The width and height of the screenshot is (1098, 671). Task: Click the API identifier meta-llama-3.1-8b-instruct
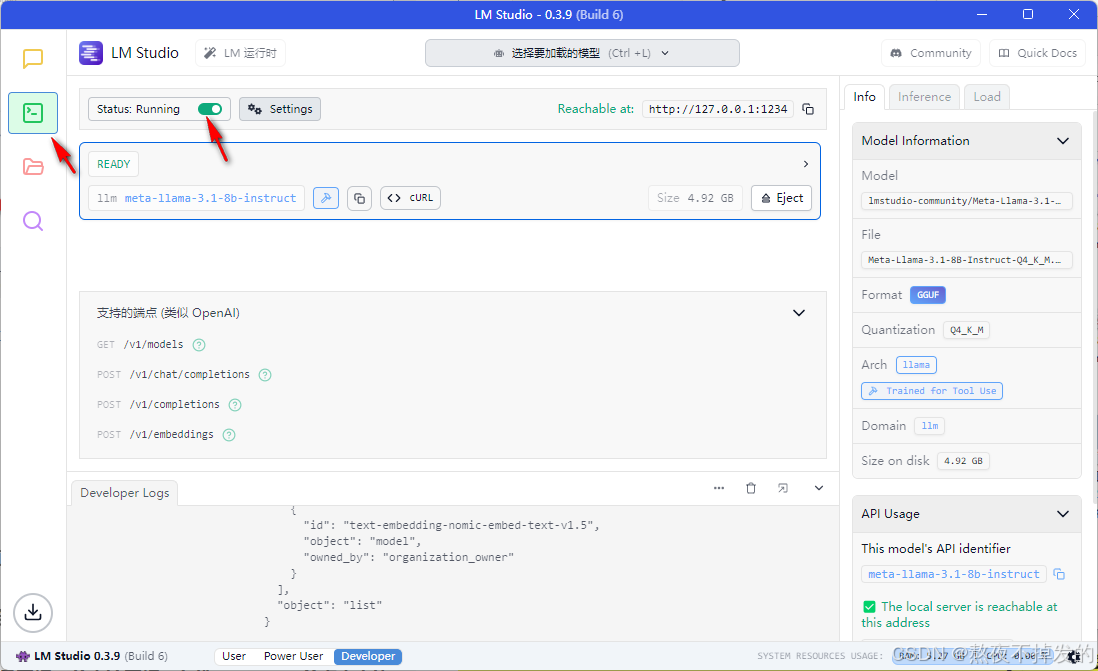tap(954, 574)
